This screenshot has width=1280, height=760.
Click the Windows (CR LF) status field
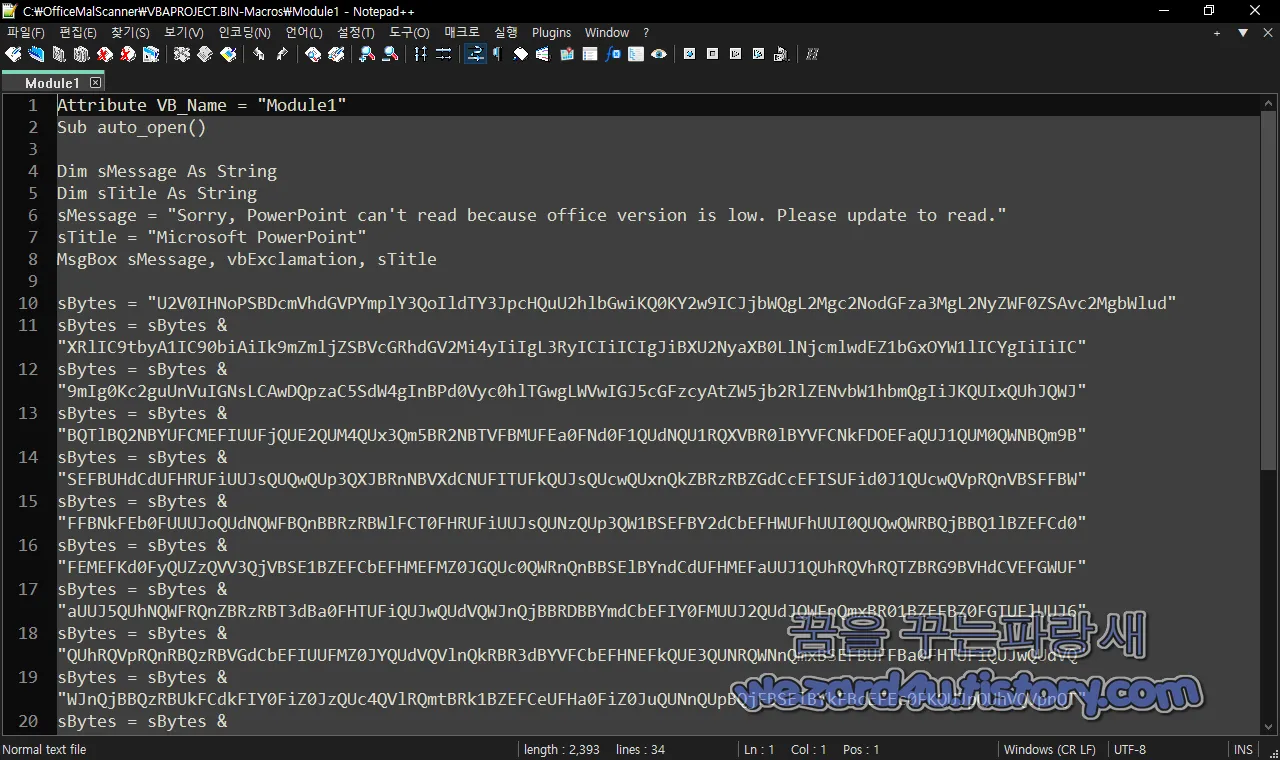(1049, 749)
